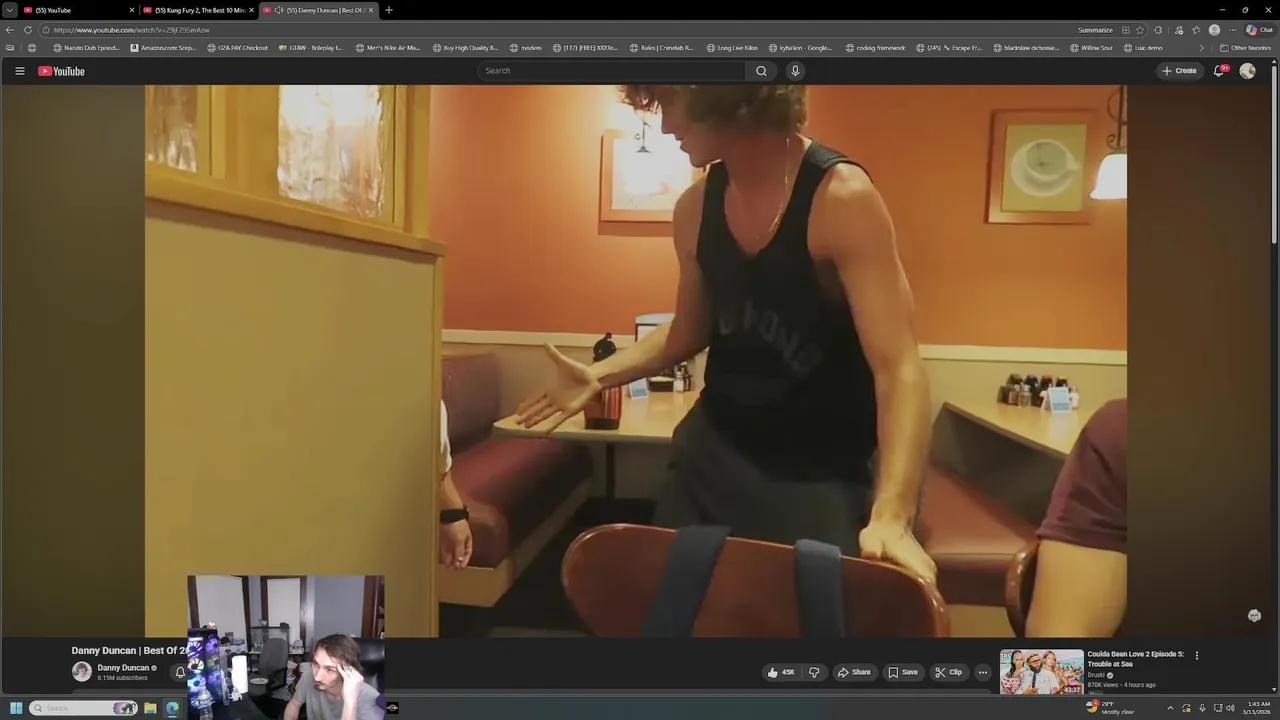Start voice search with microphone icon
The image size is (1280, 720).
tap(795, 71)
